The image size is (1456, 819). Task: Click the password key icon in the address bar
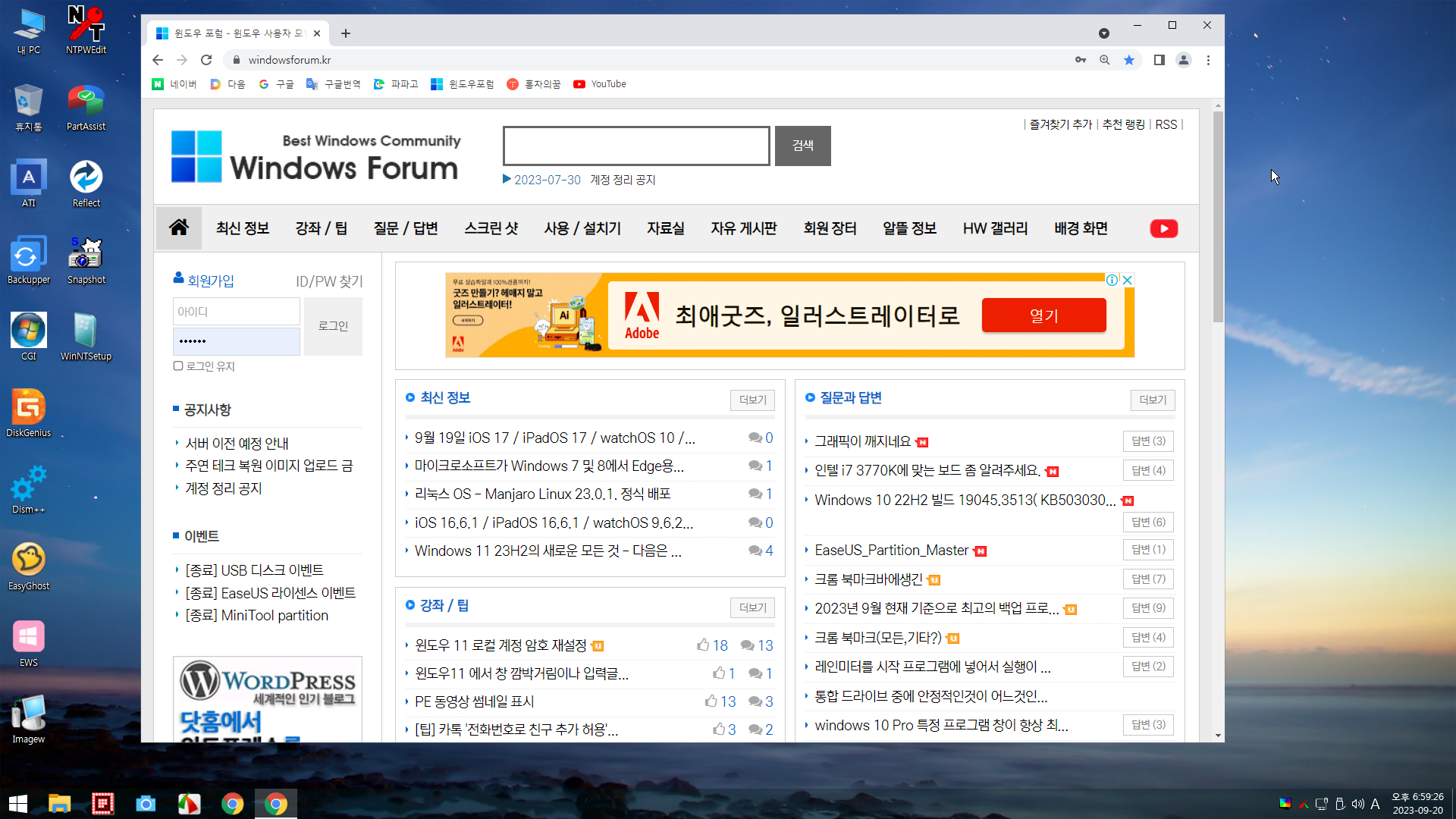coord(1081,60)
